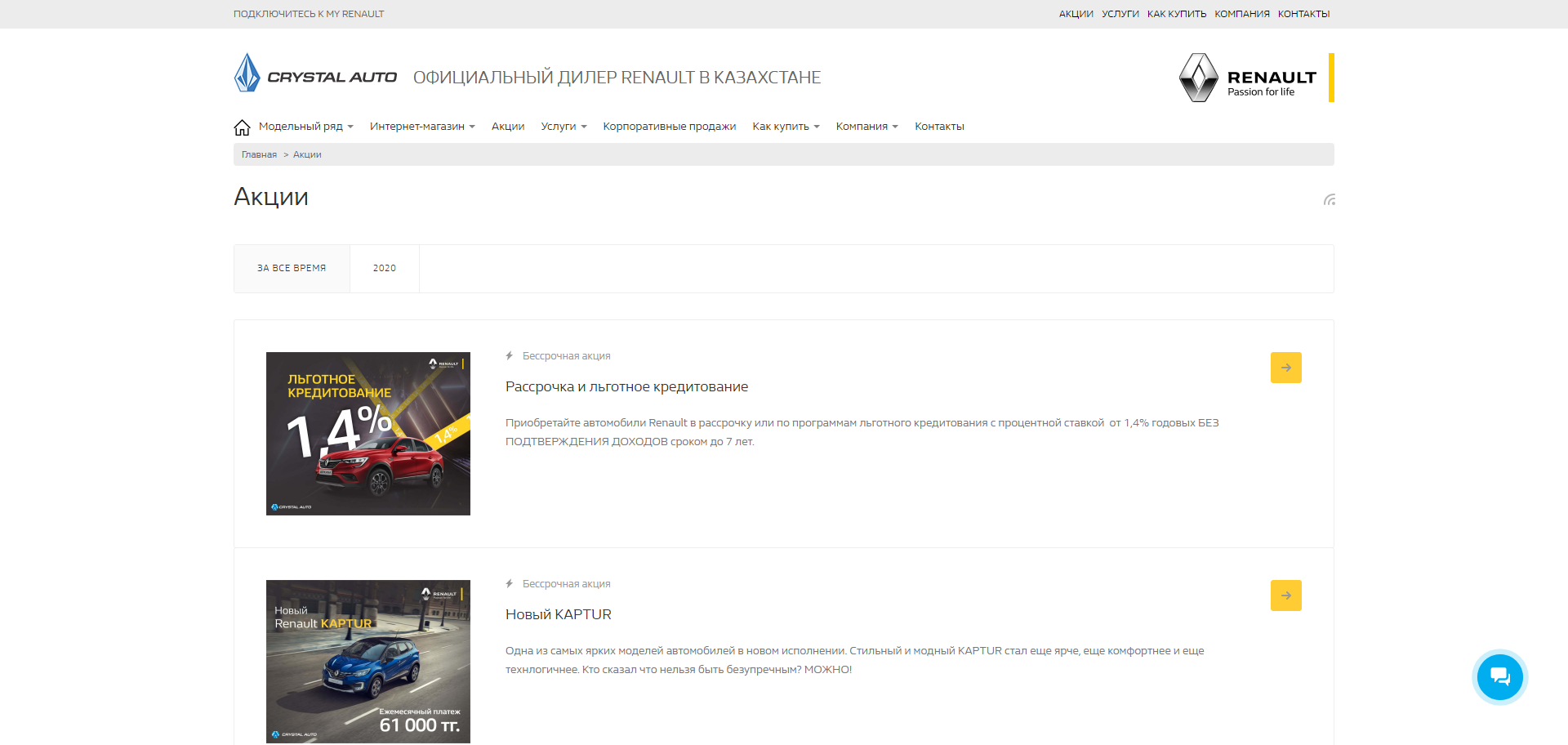Image resolution: width=1568 pixels, height=745 pixels.
Task: Click КОНТАКТЫ in the top gray bar
Action: [x=1304, y=14]
